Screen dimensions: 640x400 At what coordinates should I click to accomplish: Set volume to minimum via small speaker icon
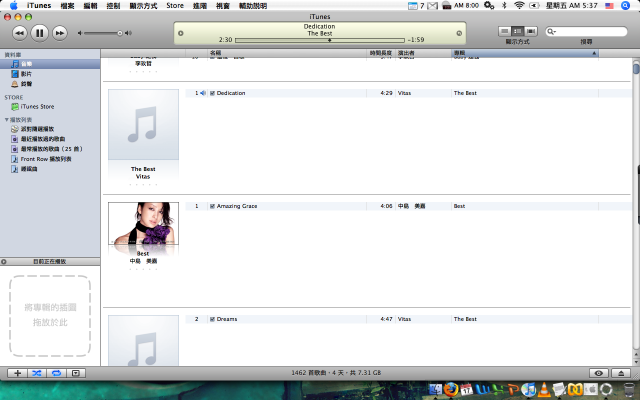[80, 33]
